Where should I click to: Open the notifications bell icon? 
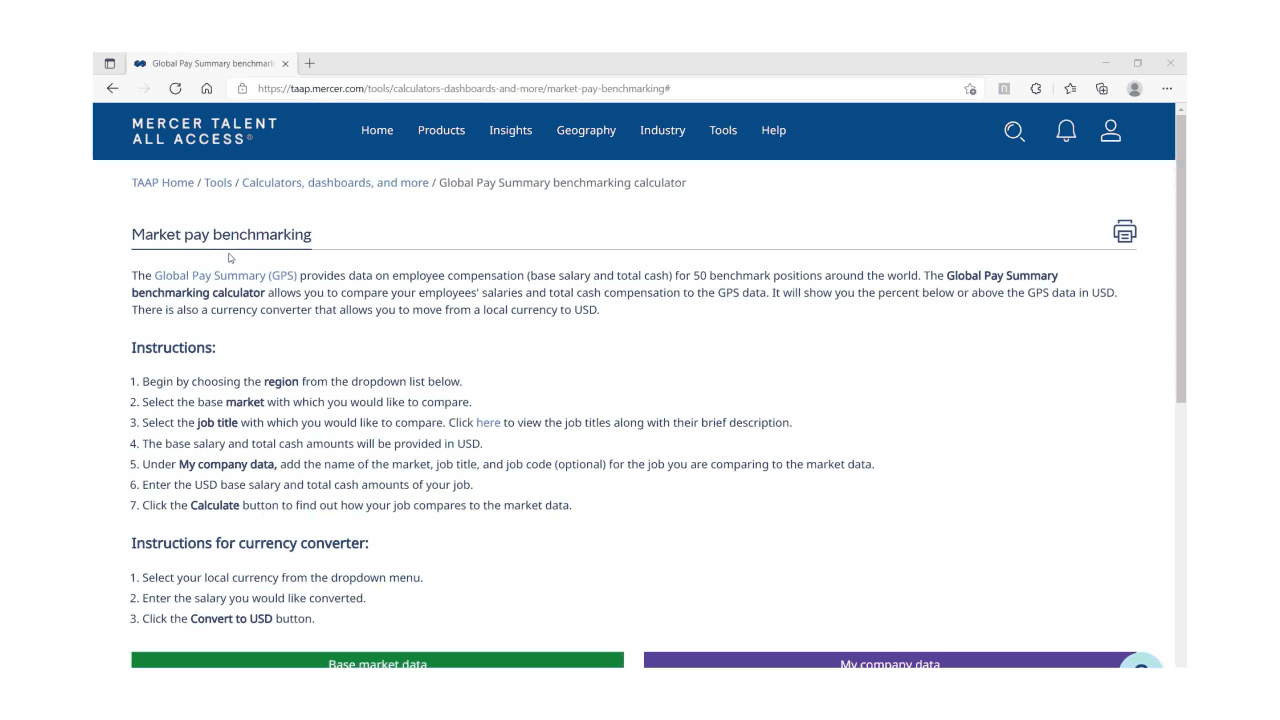tap(1065, 130)
